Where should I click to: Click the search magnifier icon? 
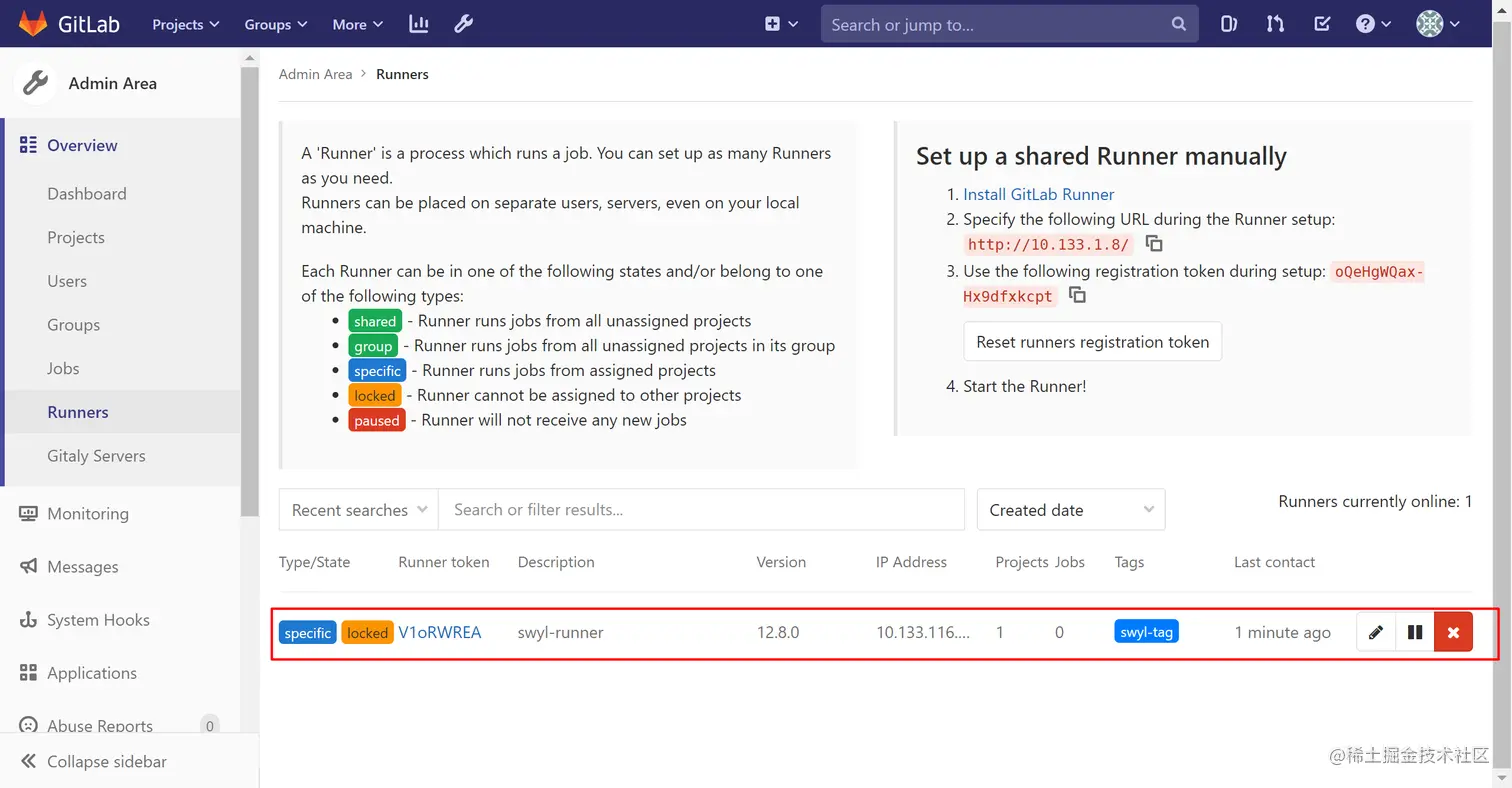click(x=1179, y=24)
